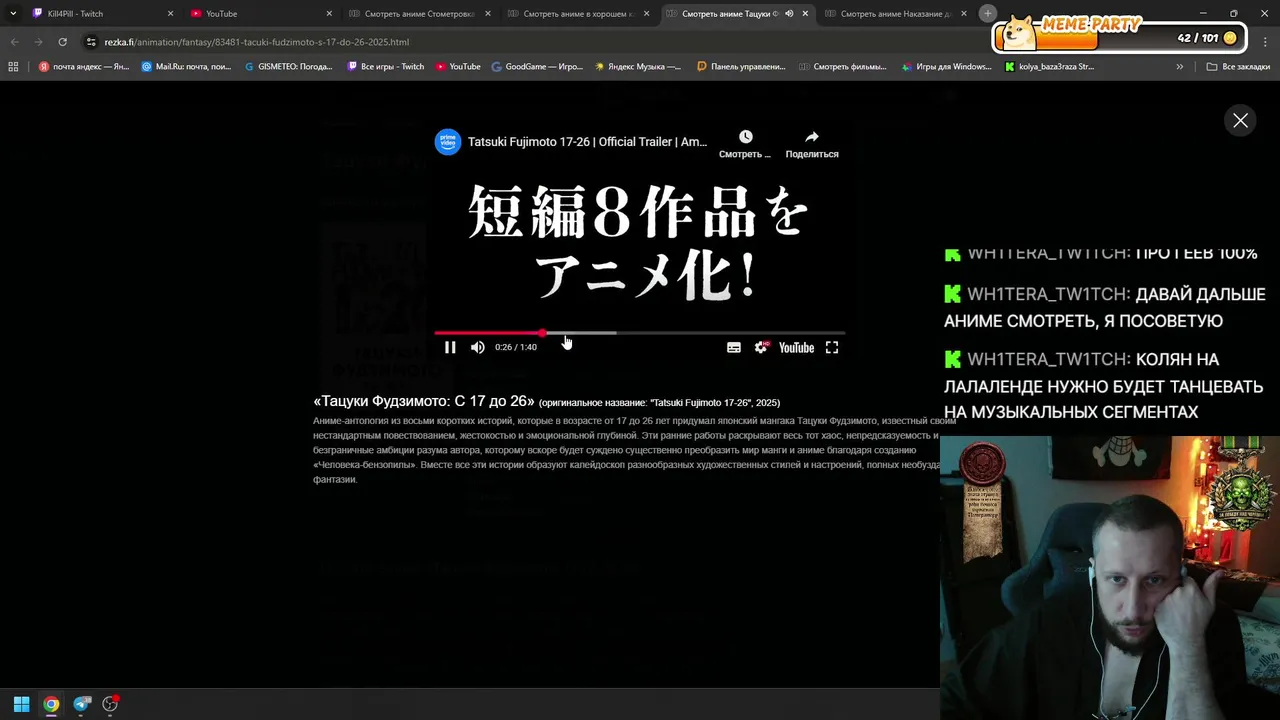Go back to previous page
Viewport: 1280px width, 720px height.
[14, 42]
